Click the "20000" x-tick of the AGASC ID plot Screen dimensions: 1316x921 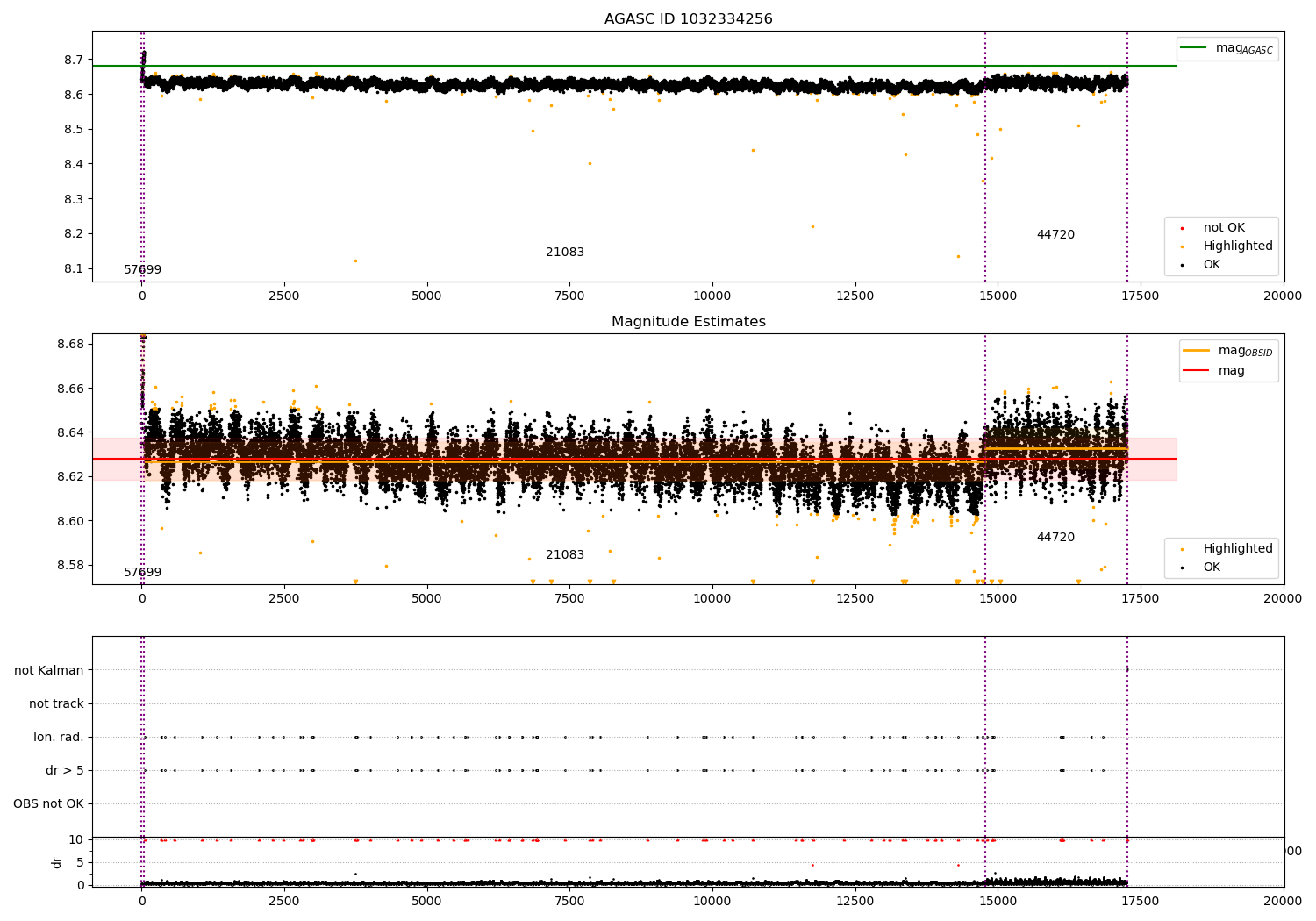point(1284,296)
